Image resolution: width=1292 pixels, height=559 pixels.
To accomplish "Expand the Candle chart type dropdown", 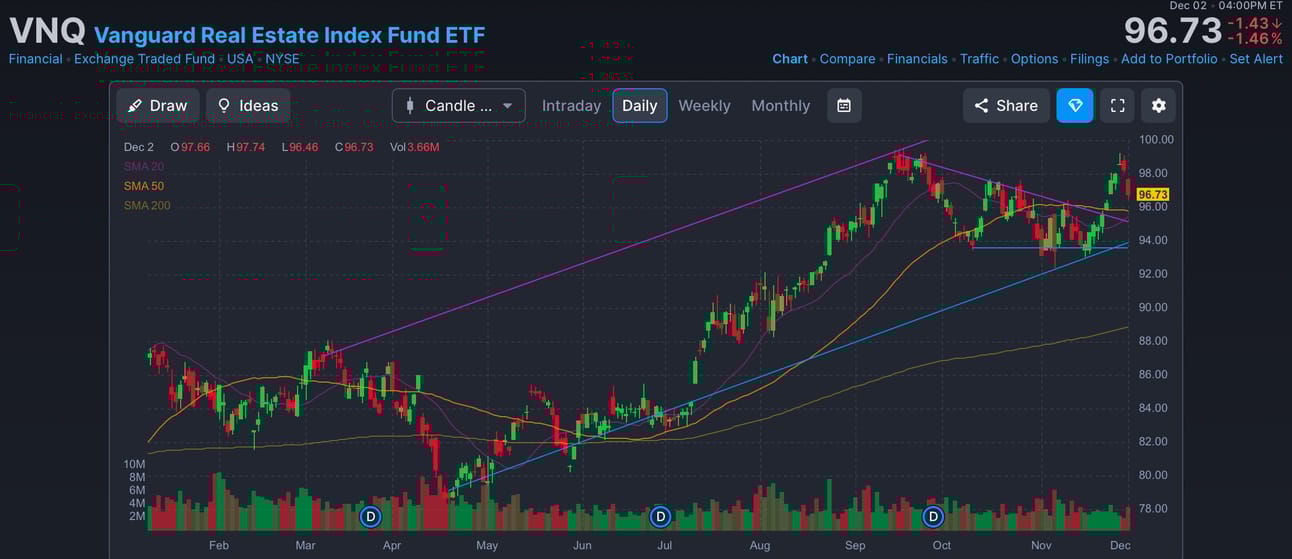I will point(459,106).
